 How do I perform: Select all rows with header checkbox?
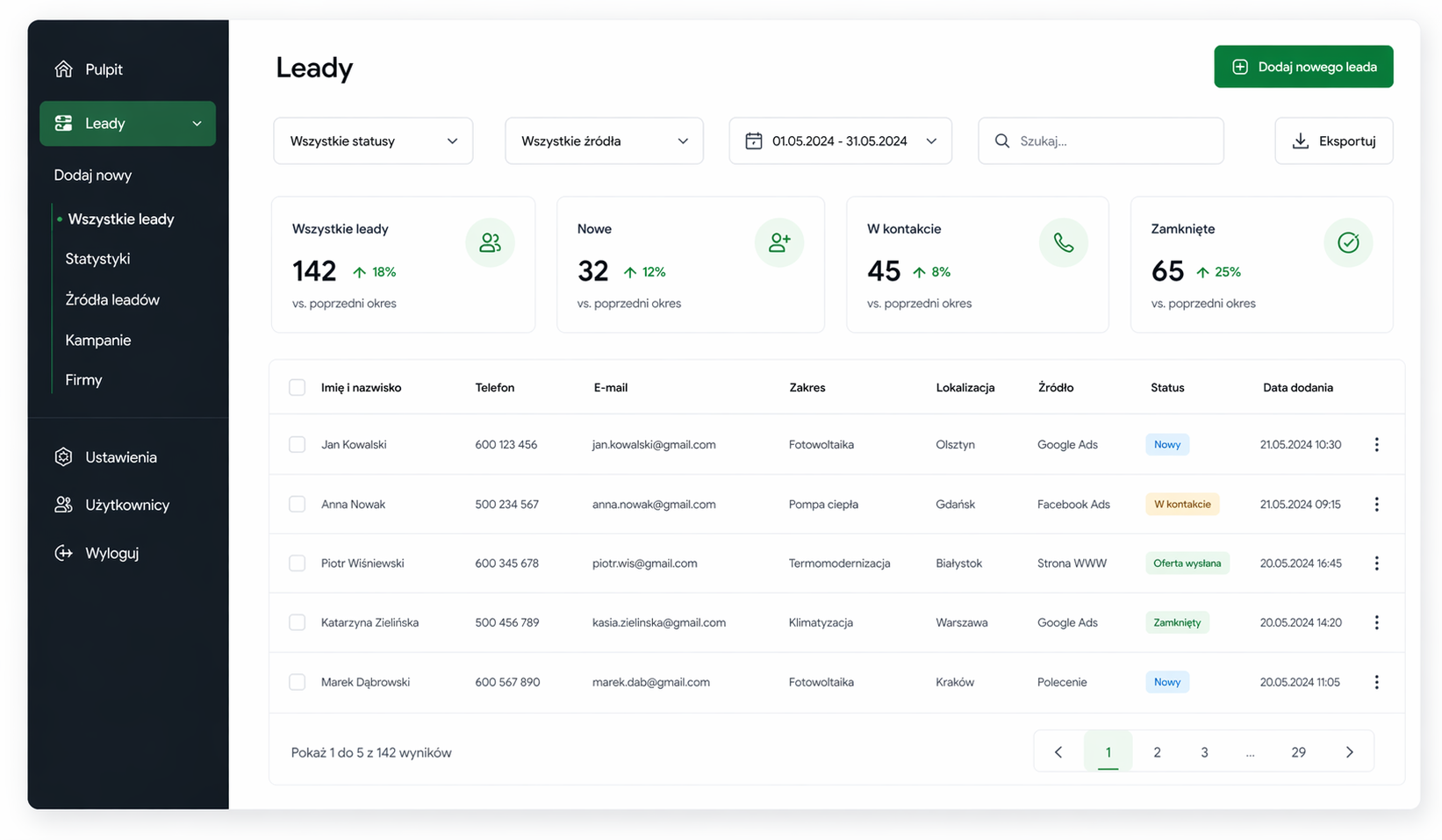coord(298,387)
